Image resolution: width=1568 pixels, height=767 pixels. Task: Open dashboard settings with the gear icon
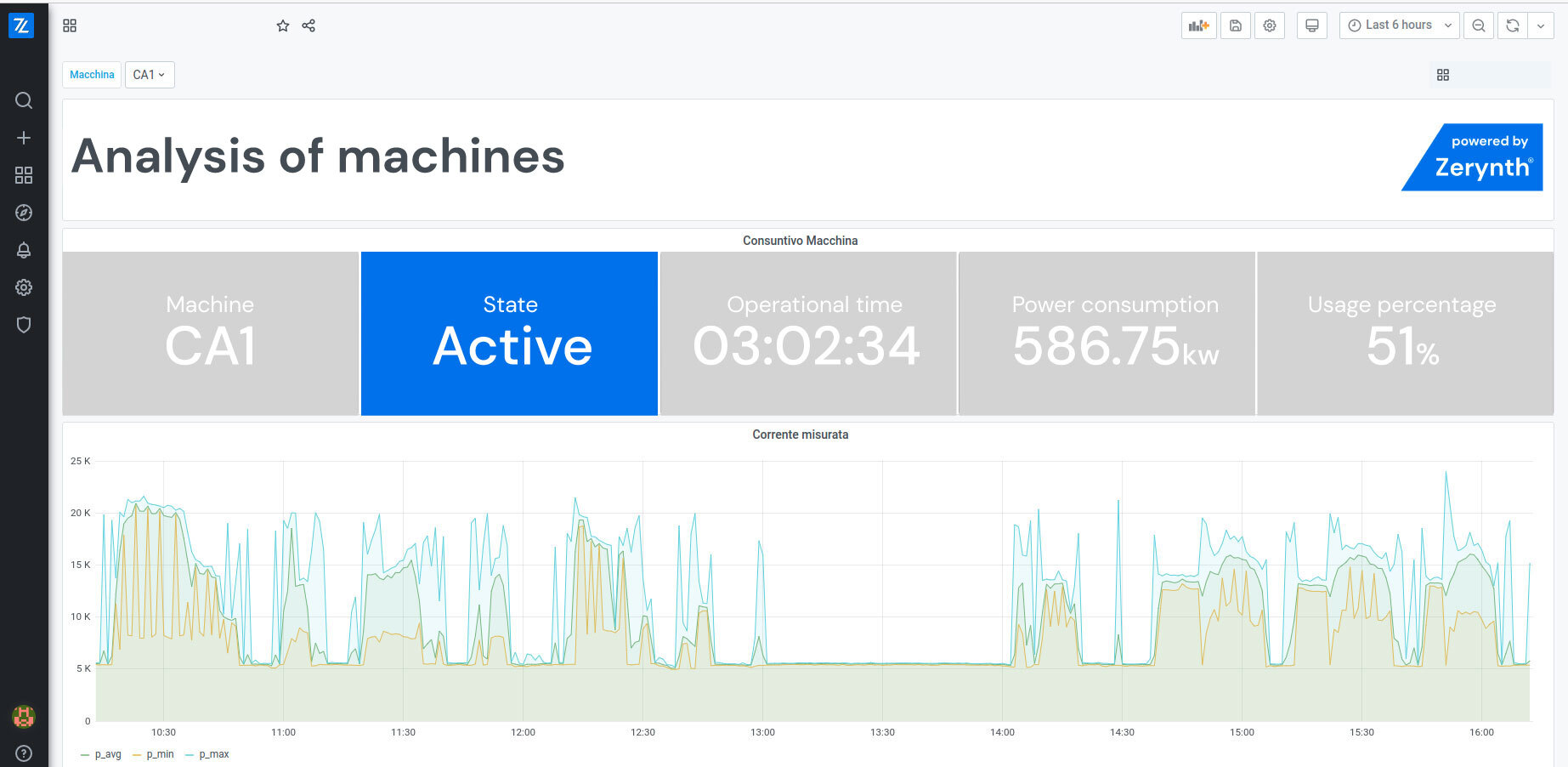[1269, 25]
